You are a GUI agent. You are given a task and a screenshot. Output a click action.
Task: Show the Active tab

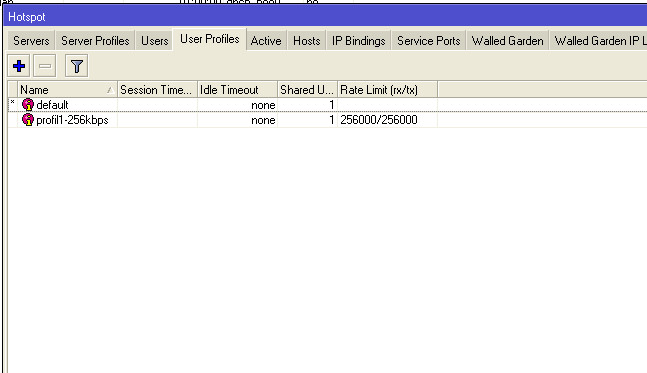(x=266, y=41)
